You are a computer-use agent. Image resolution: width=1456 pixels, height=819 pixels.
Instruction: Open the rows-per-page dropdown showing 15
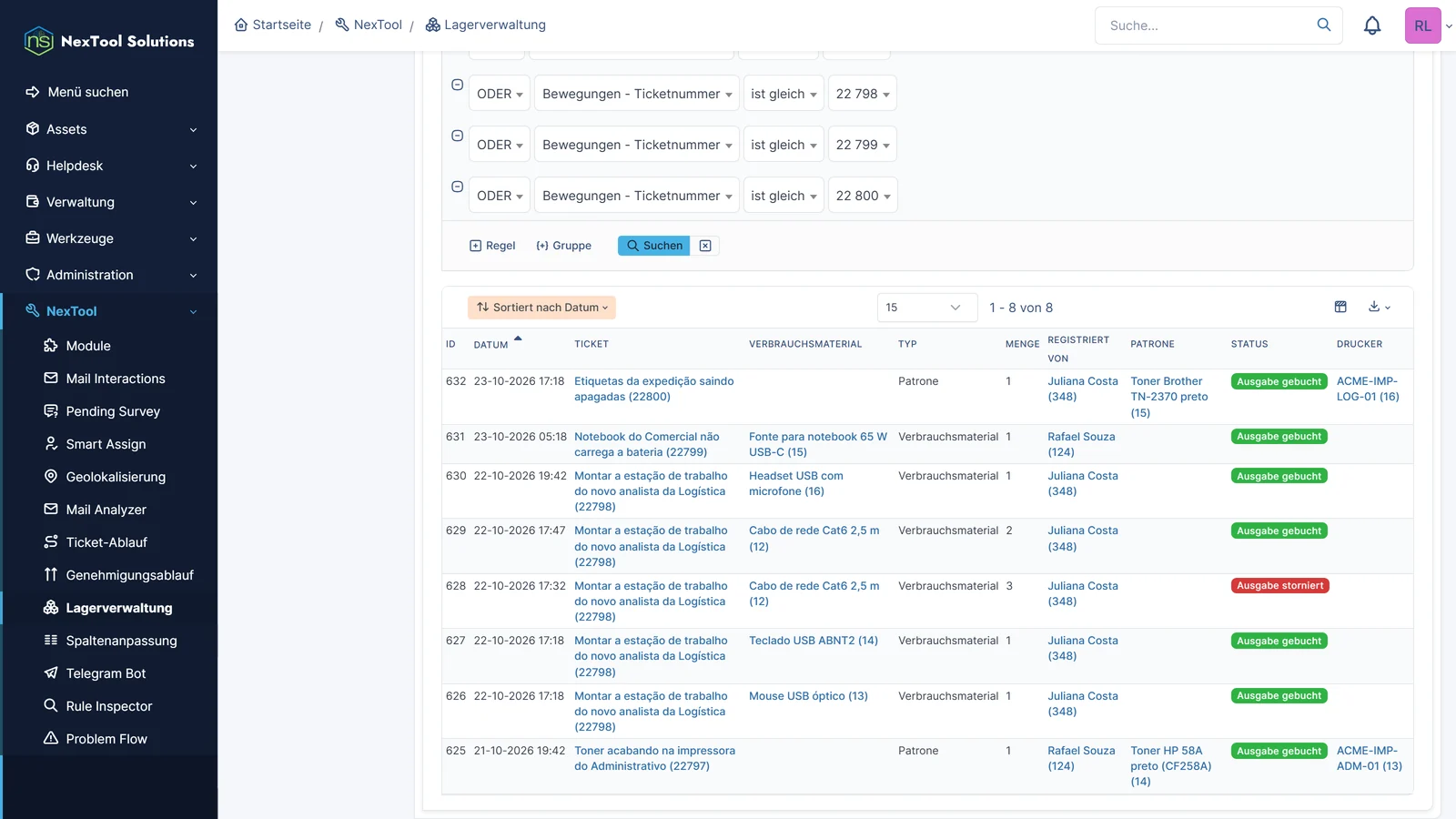coord(927,308)
